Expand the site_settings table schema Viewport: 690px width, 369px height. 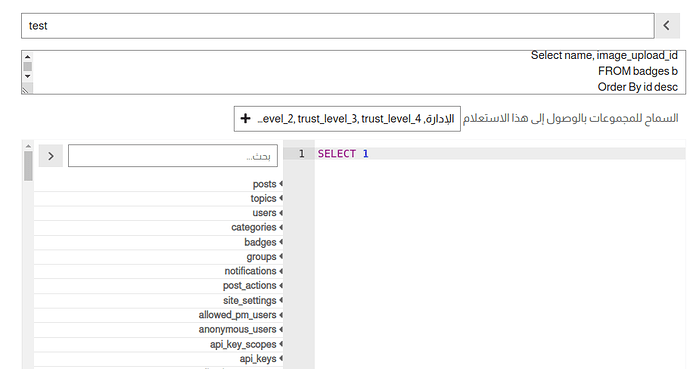pos(158,300)
